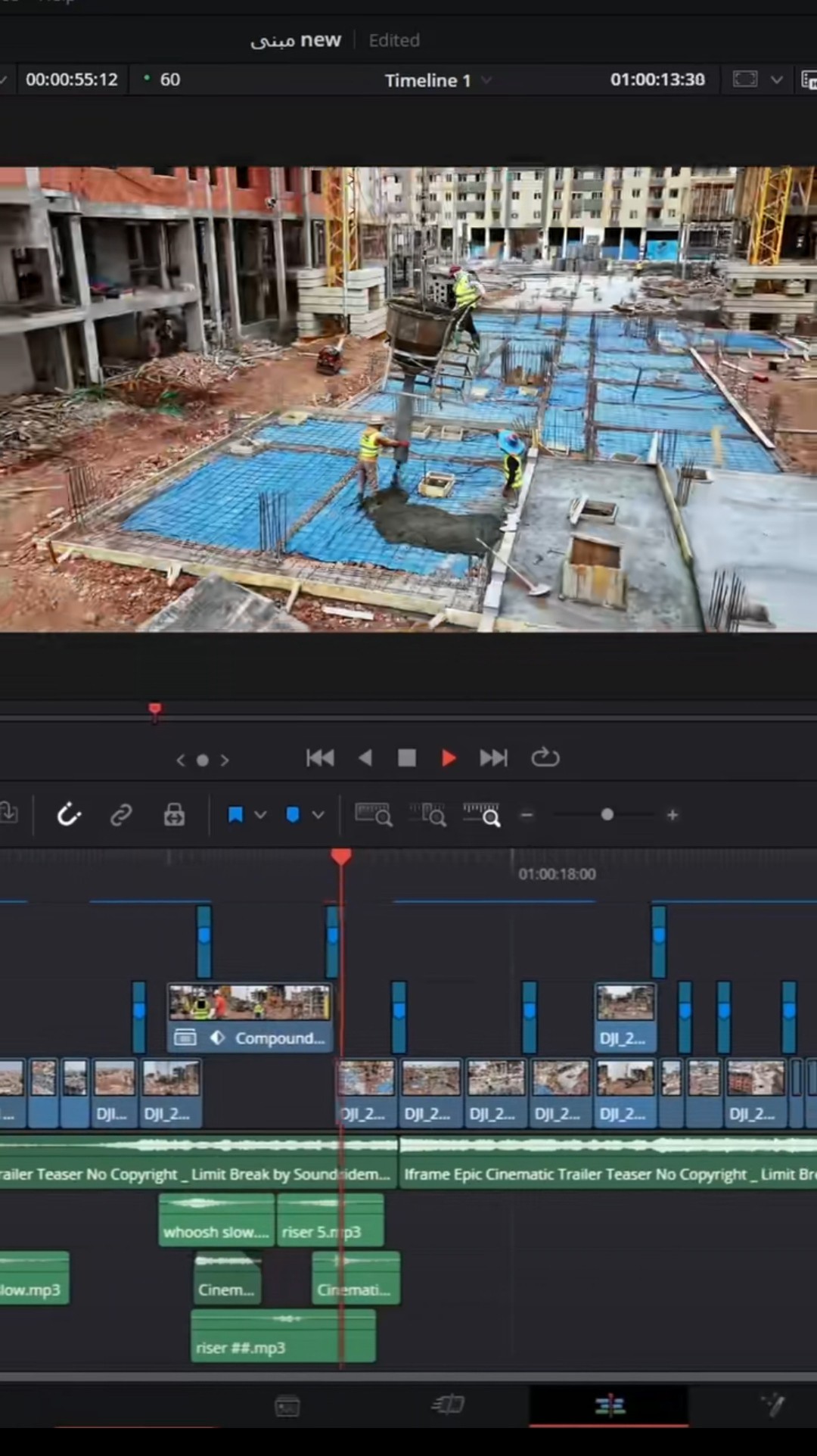Select riser 5.mp3 audio clip
The height and width of the screenshot is (1456, 817).
pyautogui.click(x=330, y=1219)
